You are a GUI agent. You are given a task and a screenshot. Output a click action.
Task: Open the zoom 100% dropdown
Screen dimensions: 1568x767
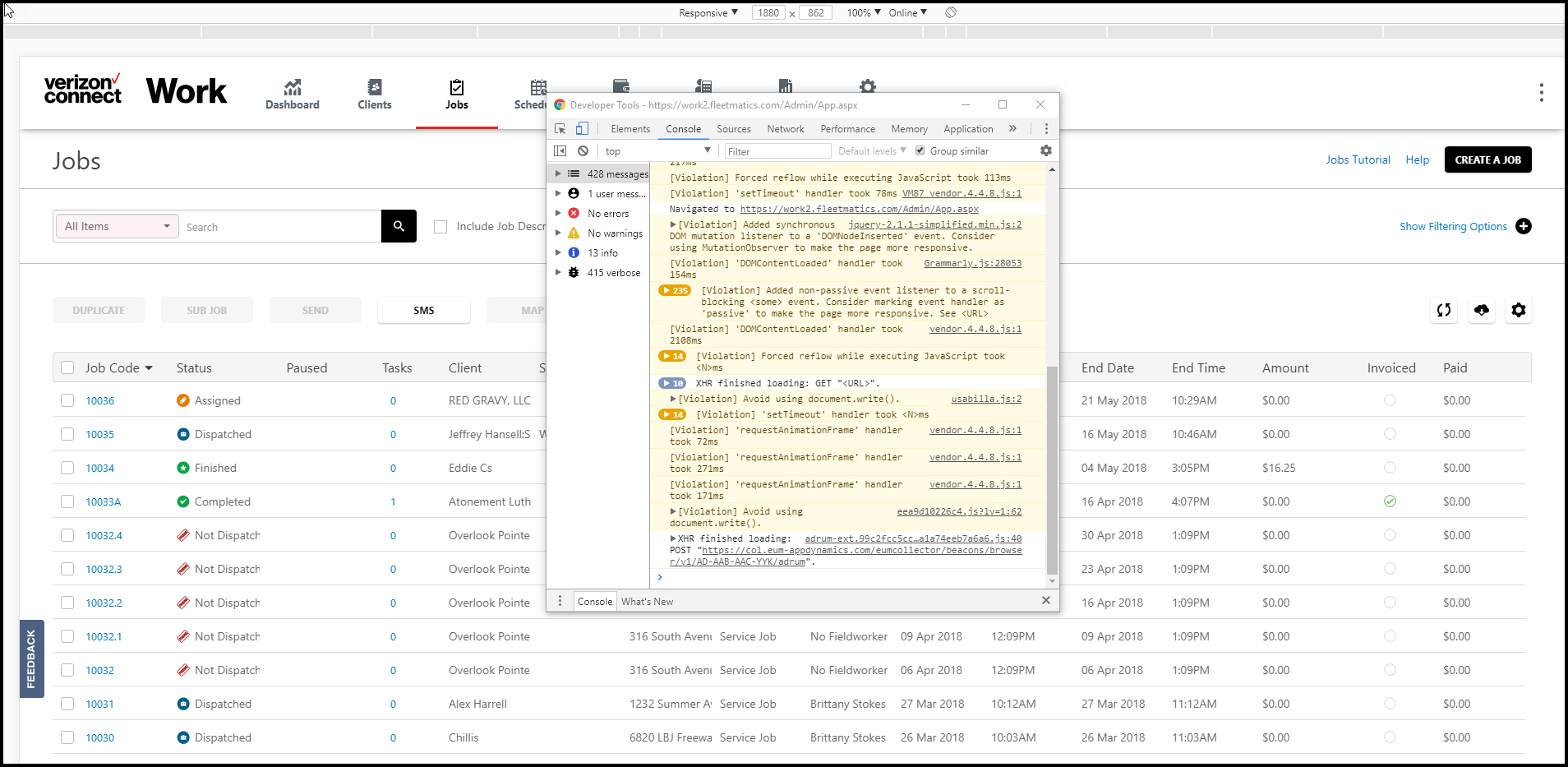coord(864,12)
